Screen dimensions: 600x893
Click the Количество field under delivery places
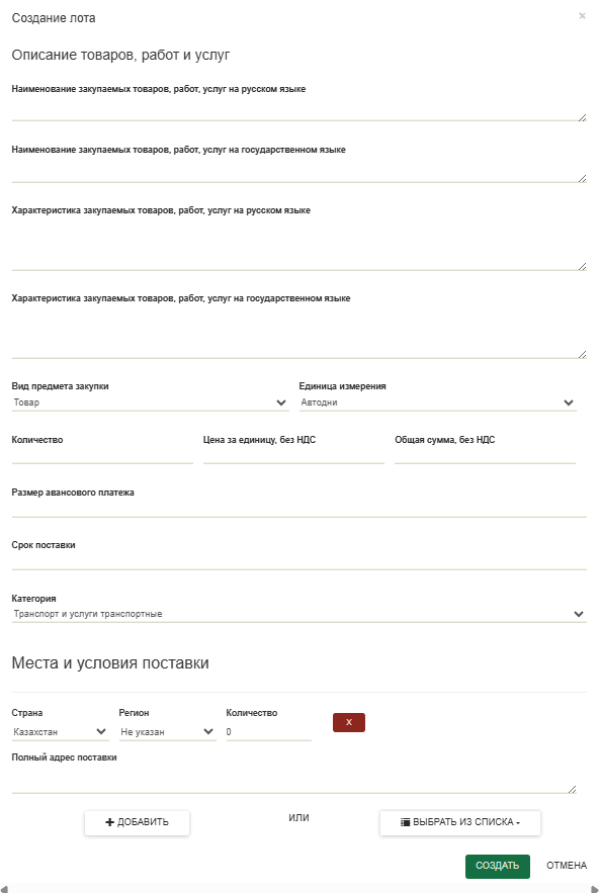pos(269,732)
